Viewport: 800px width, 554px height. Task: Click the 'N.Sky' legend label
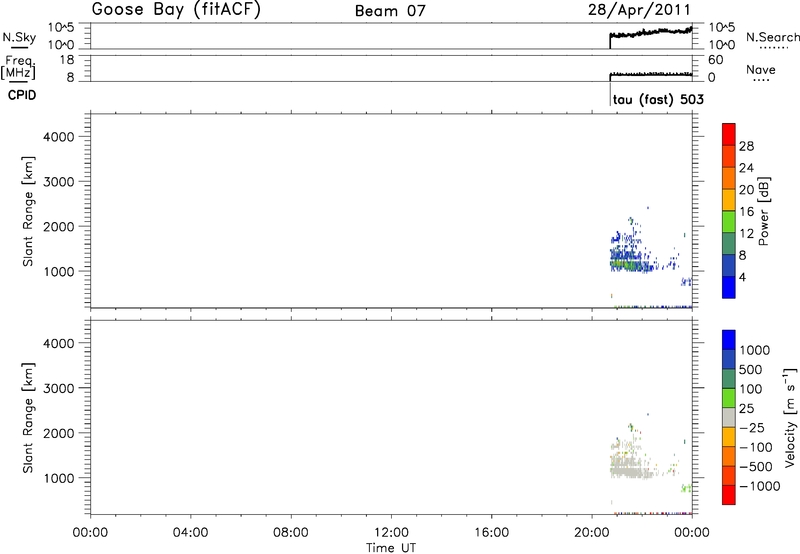19,37
